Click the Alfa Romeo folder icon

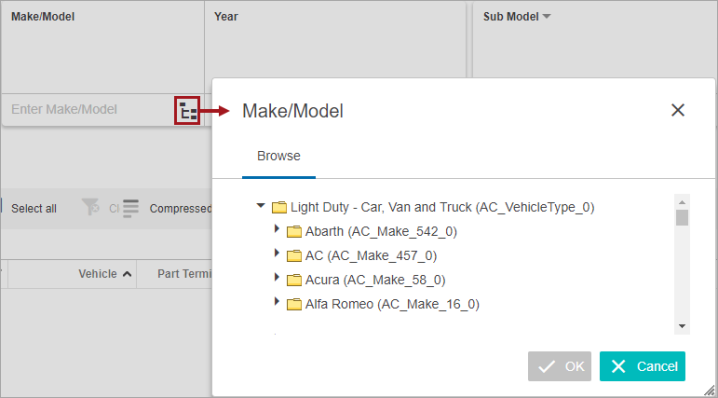294,304
